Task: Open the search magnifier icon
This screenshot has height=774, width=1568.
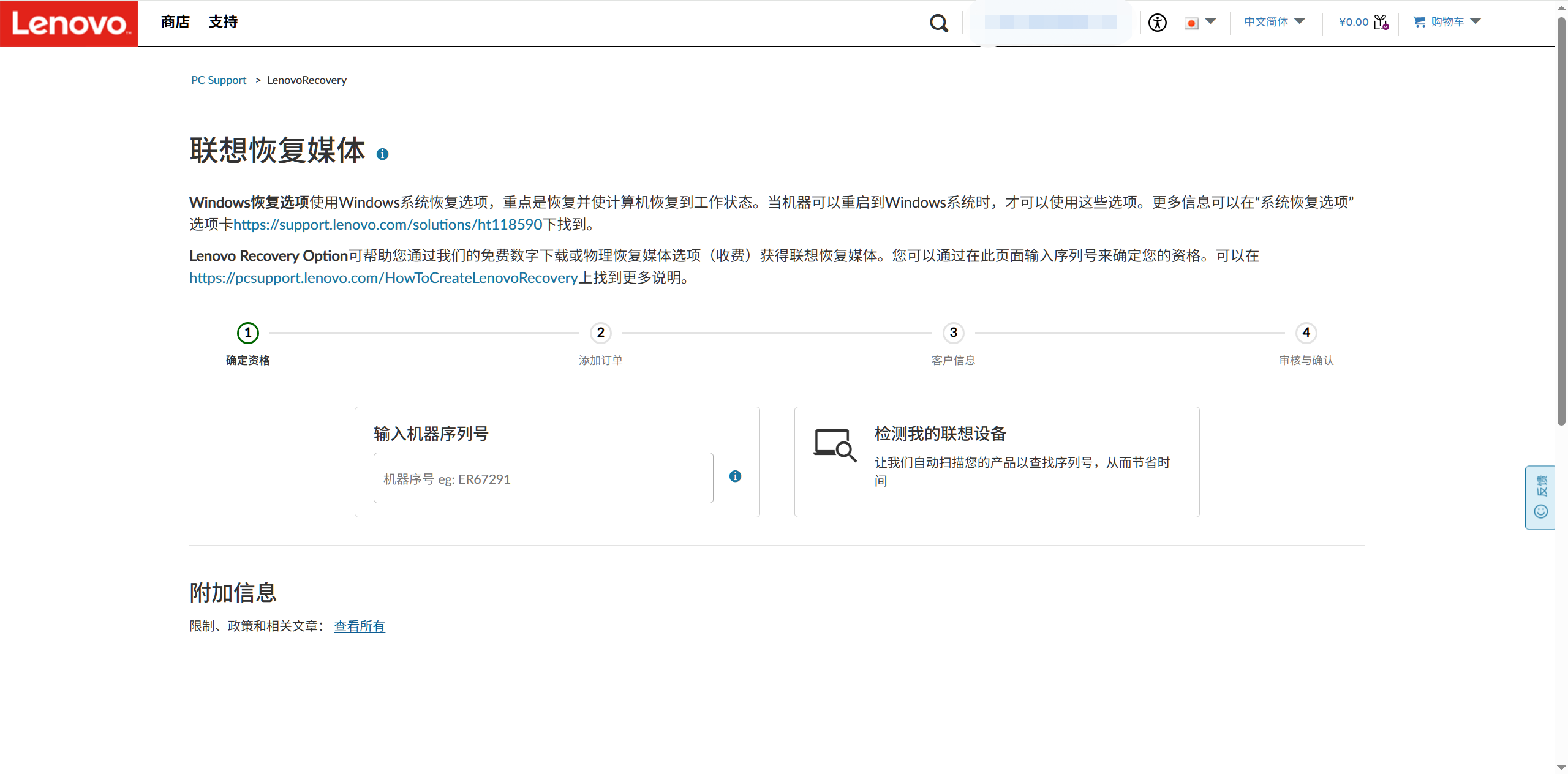Action: pyautogui.click(x=938, y=23)
